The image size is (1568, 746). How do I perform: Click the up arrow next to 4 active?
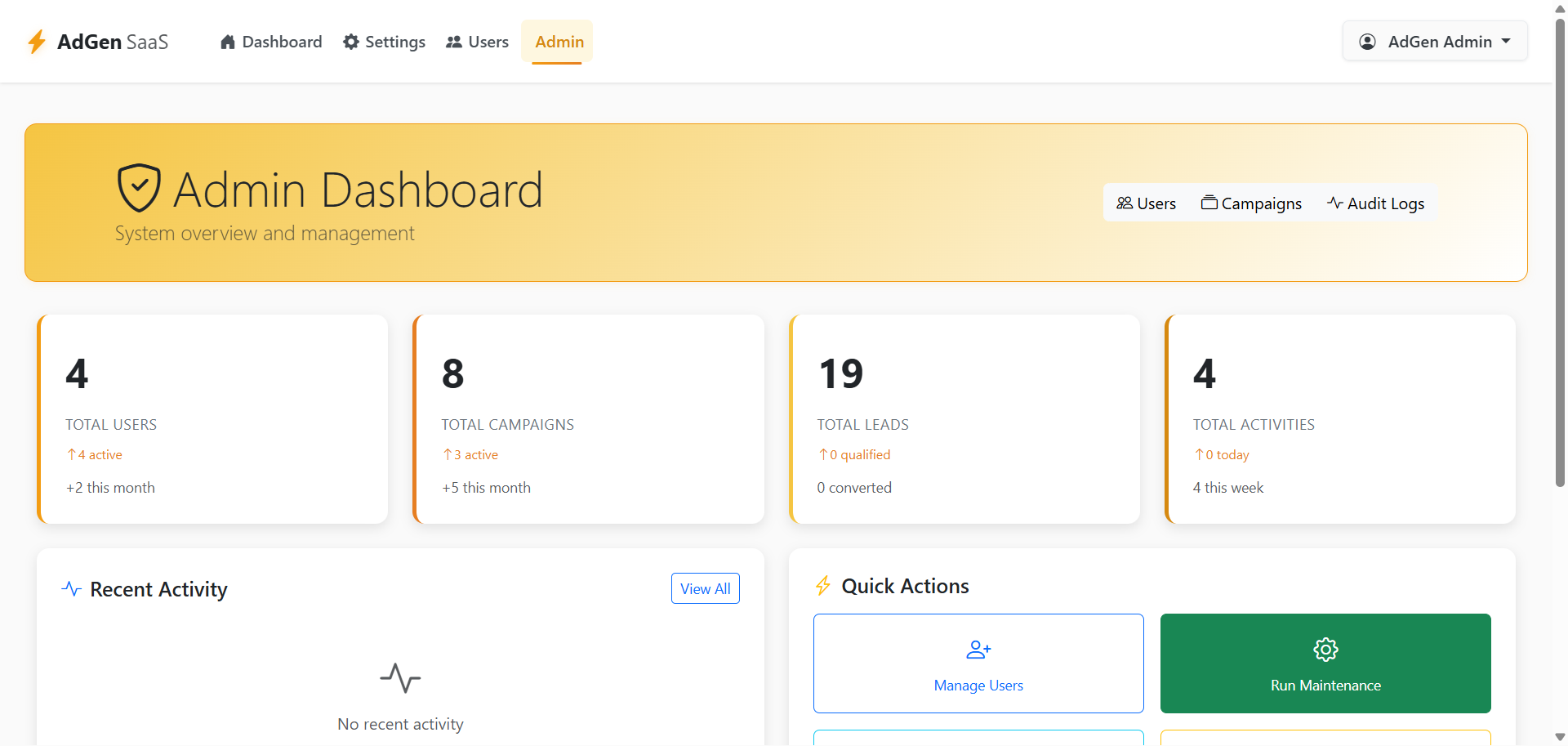pos(72,454)
